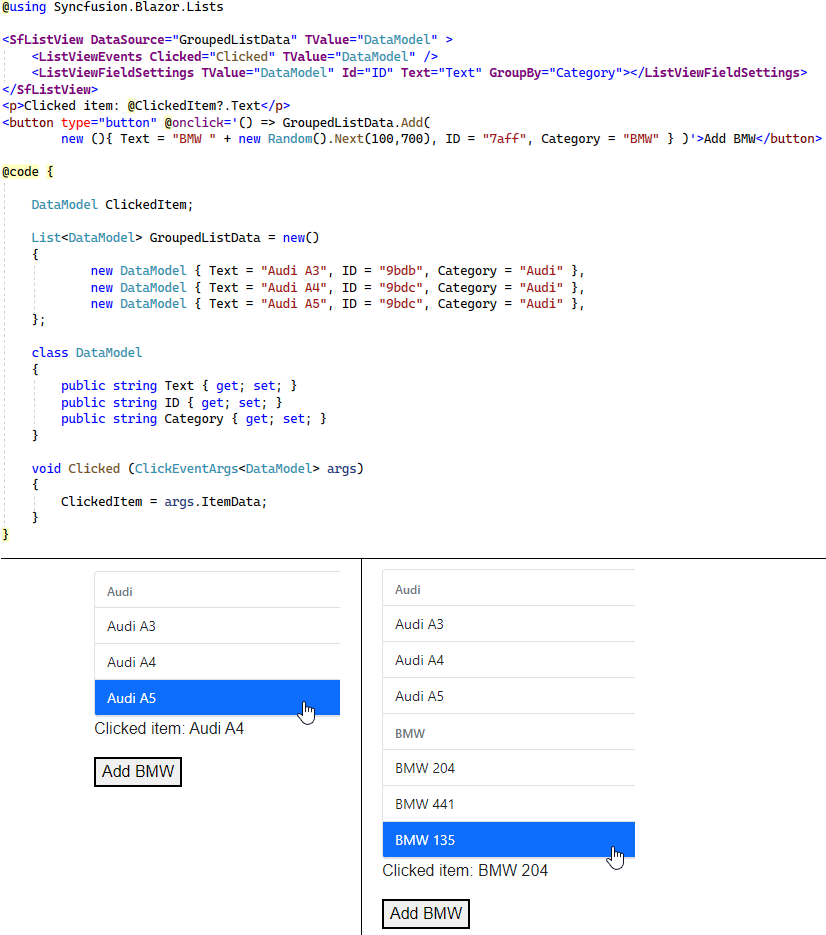Select Audi A3 in the list containing BMW group
This screenshot has height=935, width=826.
tap(508, 624)
